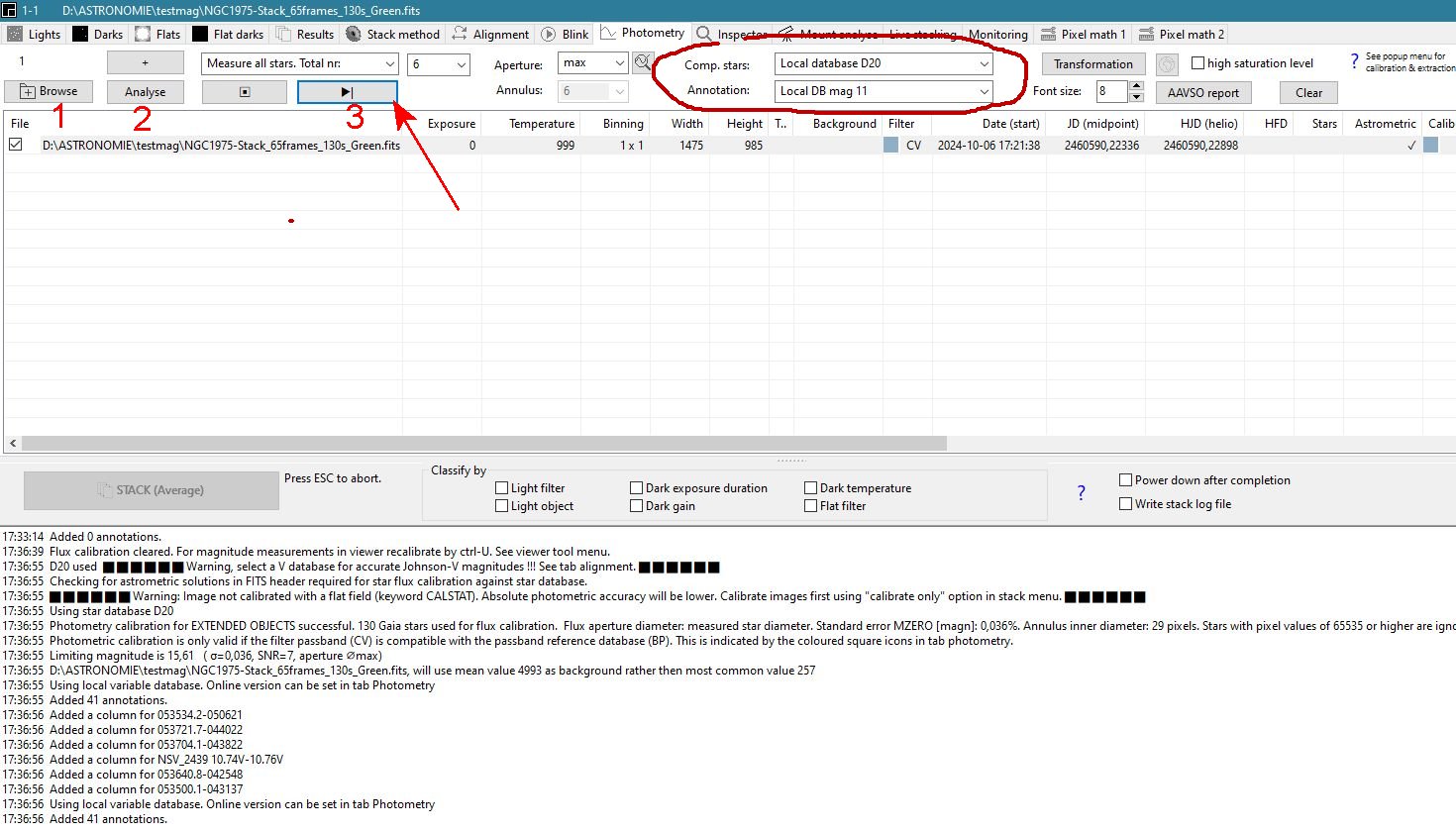Click the stop square button
This screenshot has height=833, width=1456.
click(244, 92)
